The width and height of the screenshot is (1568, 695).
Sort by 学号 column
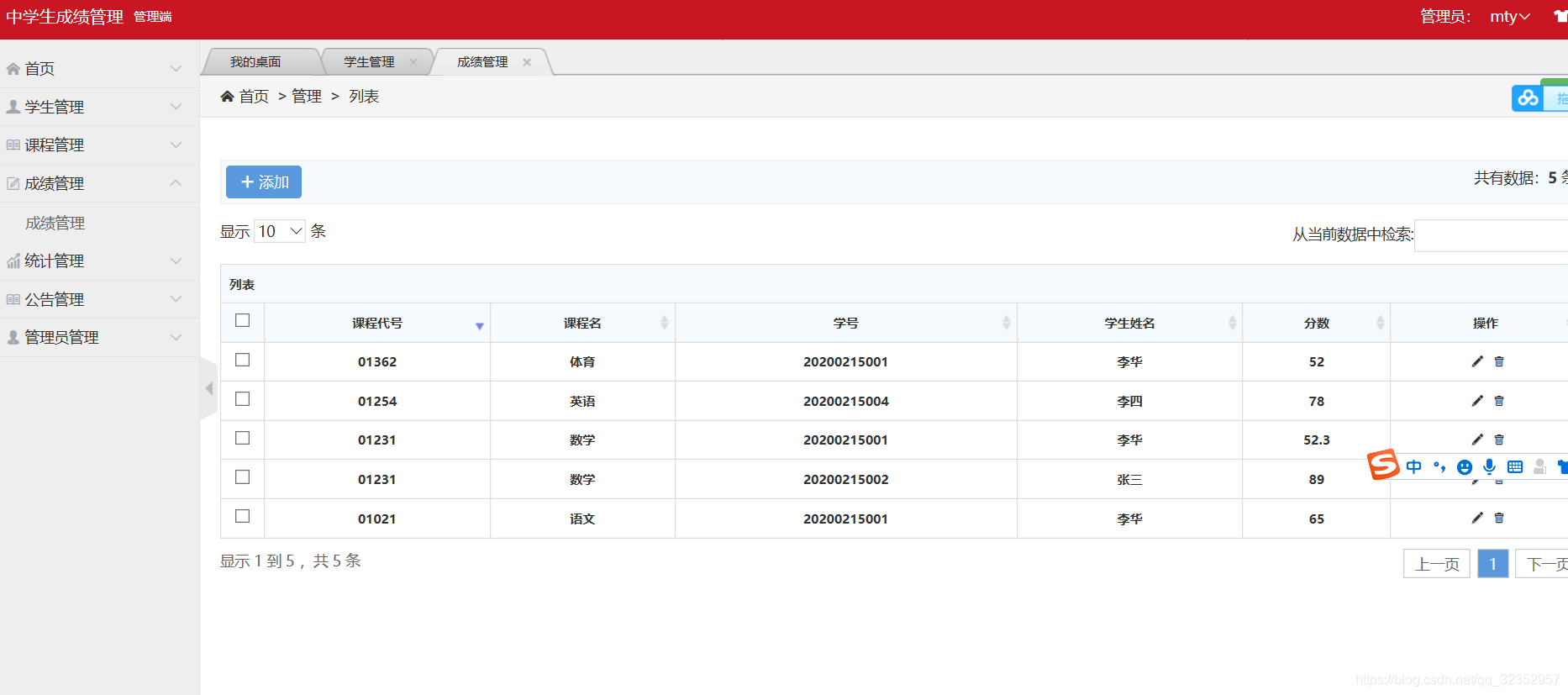tap(1006, 323)
